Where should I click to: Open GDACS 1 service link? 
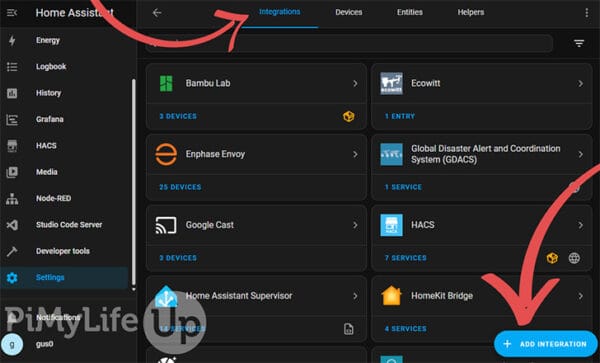pyautogui.click(x=403, y=187)
